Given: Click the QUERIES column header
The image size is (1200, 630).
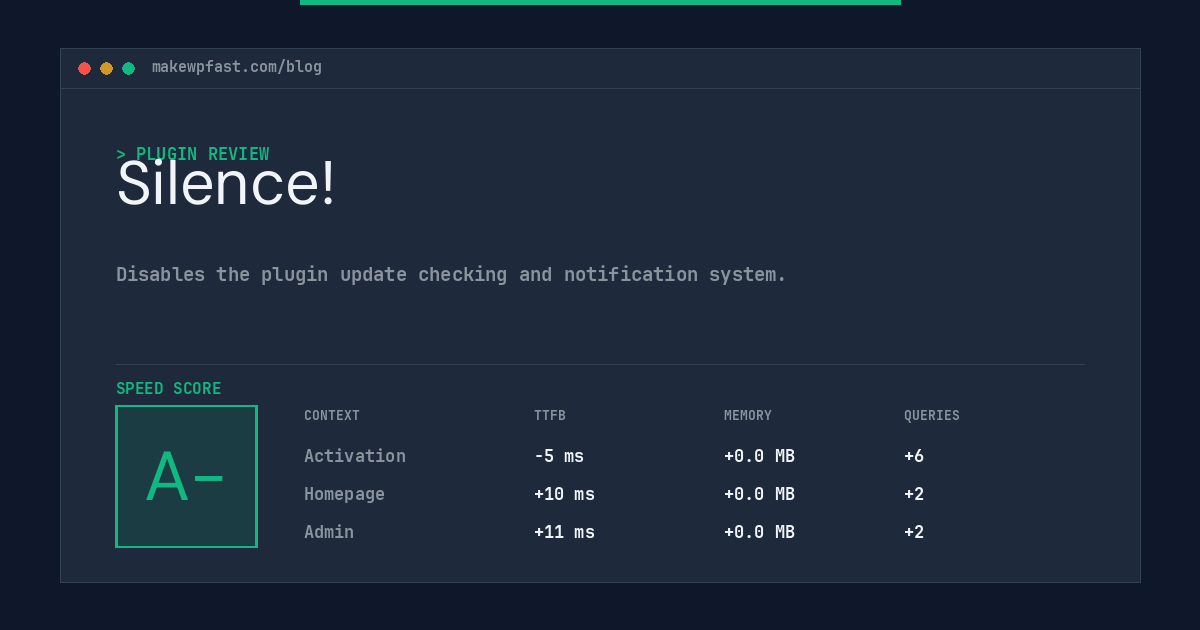Looking at the screenshot, I should [932, 415].
